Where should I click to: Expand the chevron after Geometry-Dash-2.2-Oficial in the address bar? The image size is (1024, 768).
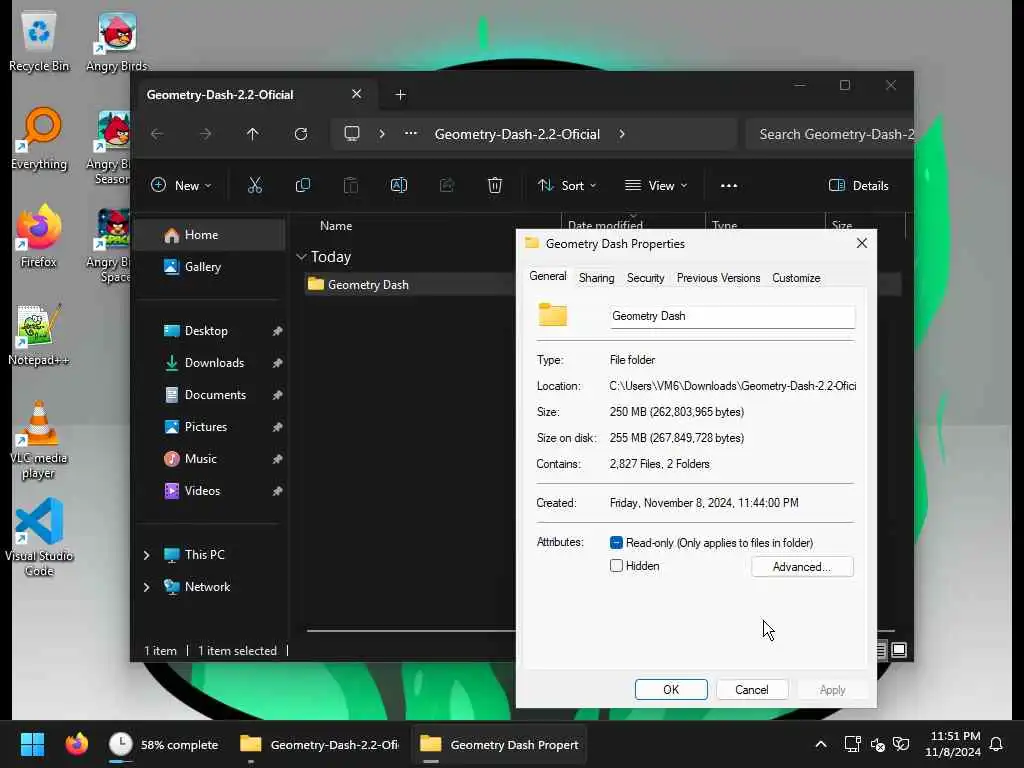622,134
